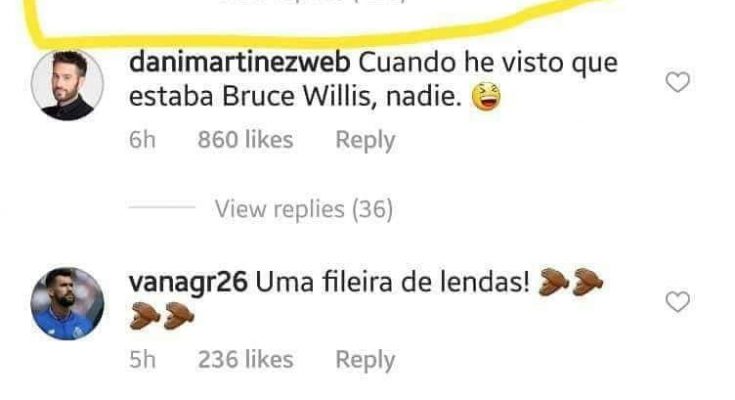Click the line beside View replies
This screenshot has width=735, height=400.
(162, 206)
